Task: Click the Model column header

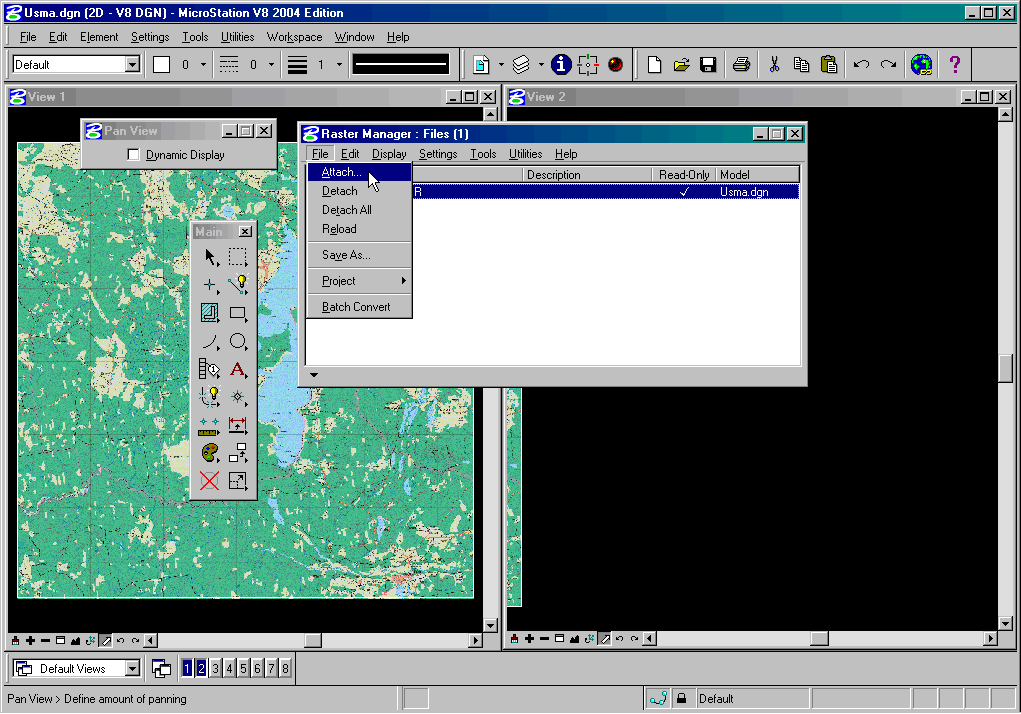Action: [757, 174]
